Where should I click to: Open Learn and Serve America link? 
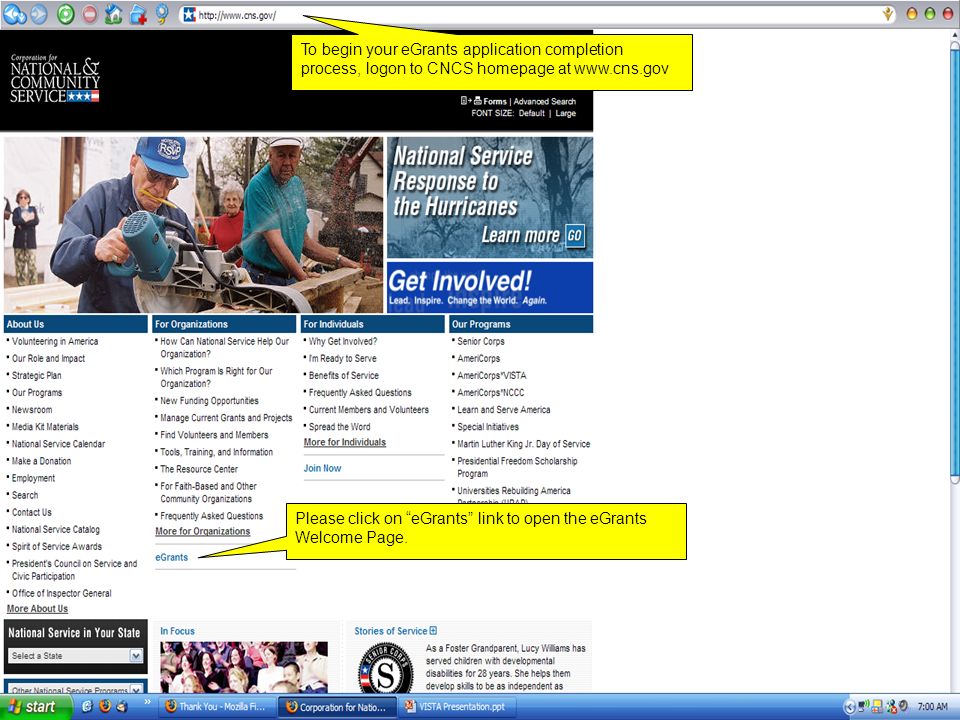[503, 410]
